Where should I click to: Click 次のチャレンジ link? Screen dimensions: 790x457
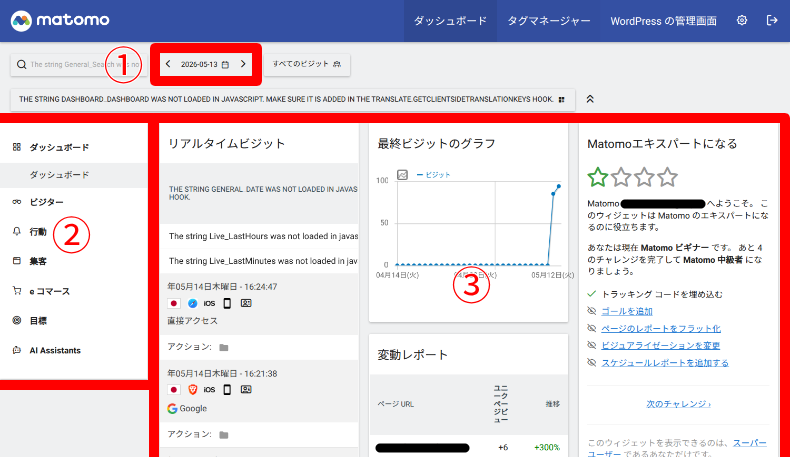679,404
